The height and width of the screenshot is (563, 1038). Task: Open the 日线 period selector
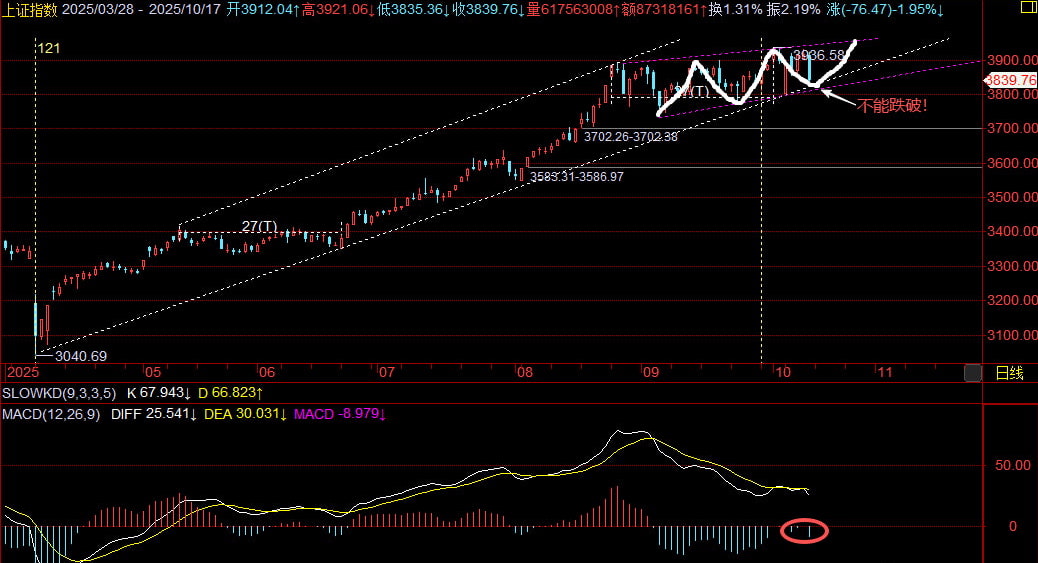tap(1009, 373)
